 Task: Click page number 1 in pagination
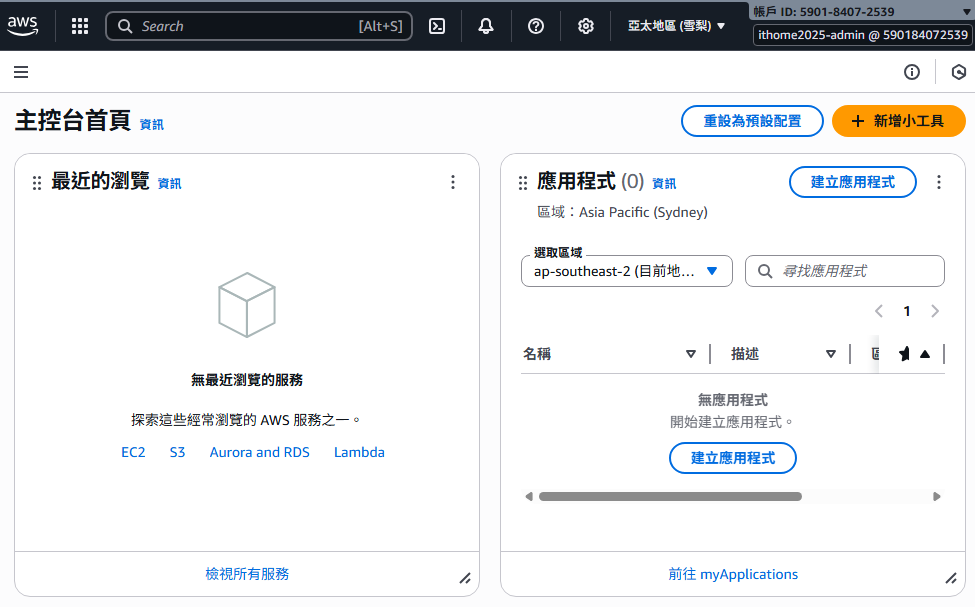(x=907, y=311)
